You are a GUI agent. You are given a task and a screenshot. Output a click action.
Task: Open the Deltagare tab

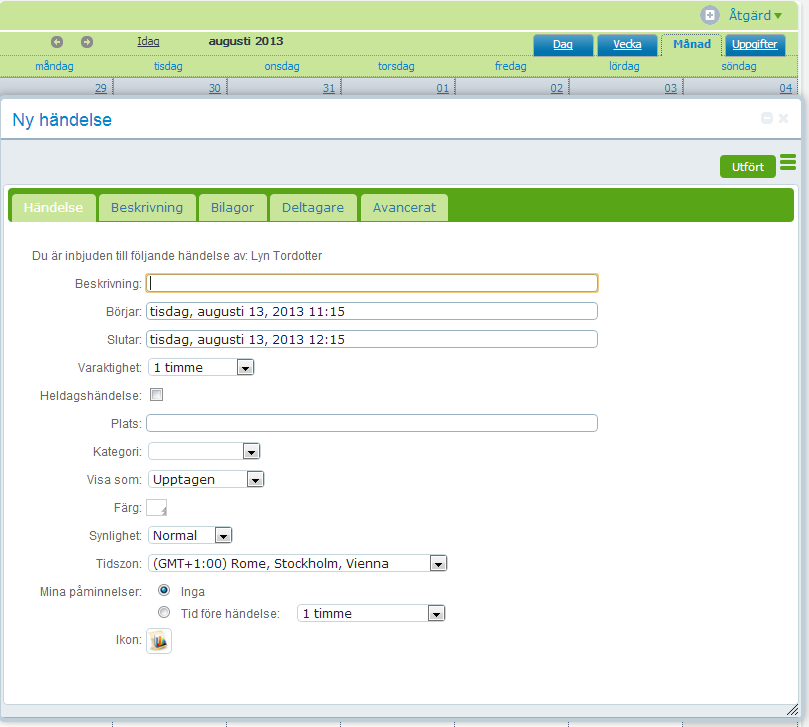[313, 207]
